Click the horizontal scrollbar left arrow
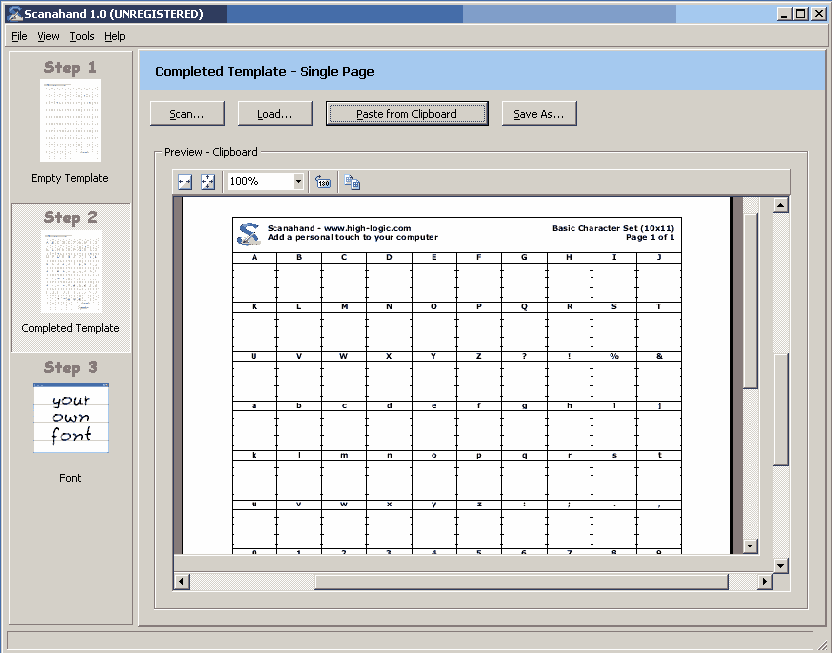The height and width of the screenshot is (653, 832). 181,581
